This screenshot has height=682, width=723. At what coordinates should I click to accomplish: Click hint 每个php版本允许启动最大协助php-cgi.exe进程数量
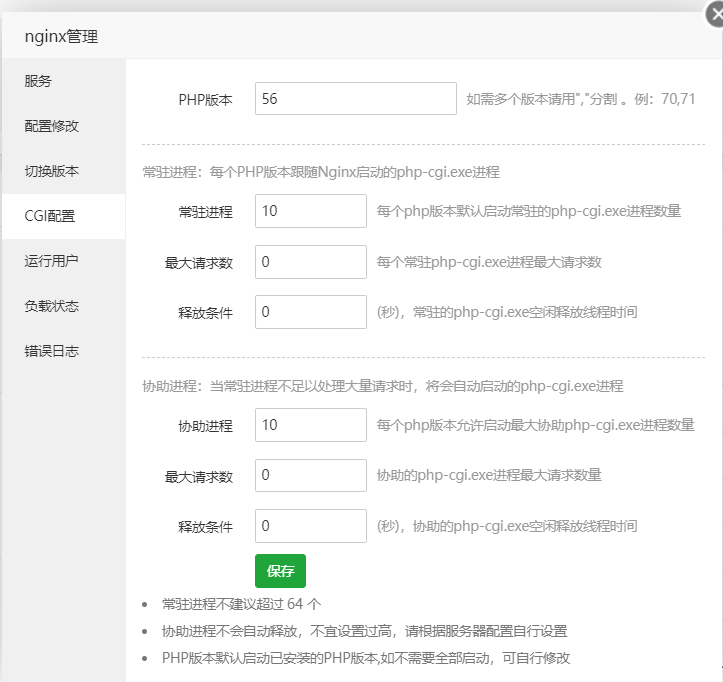[x=535, y=425]
